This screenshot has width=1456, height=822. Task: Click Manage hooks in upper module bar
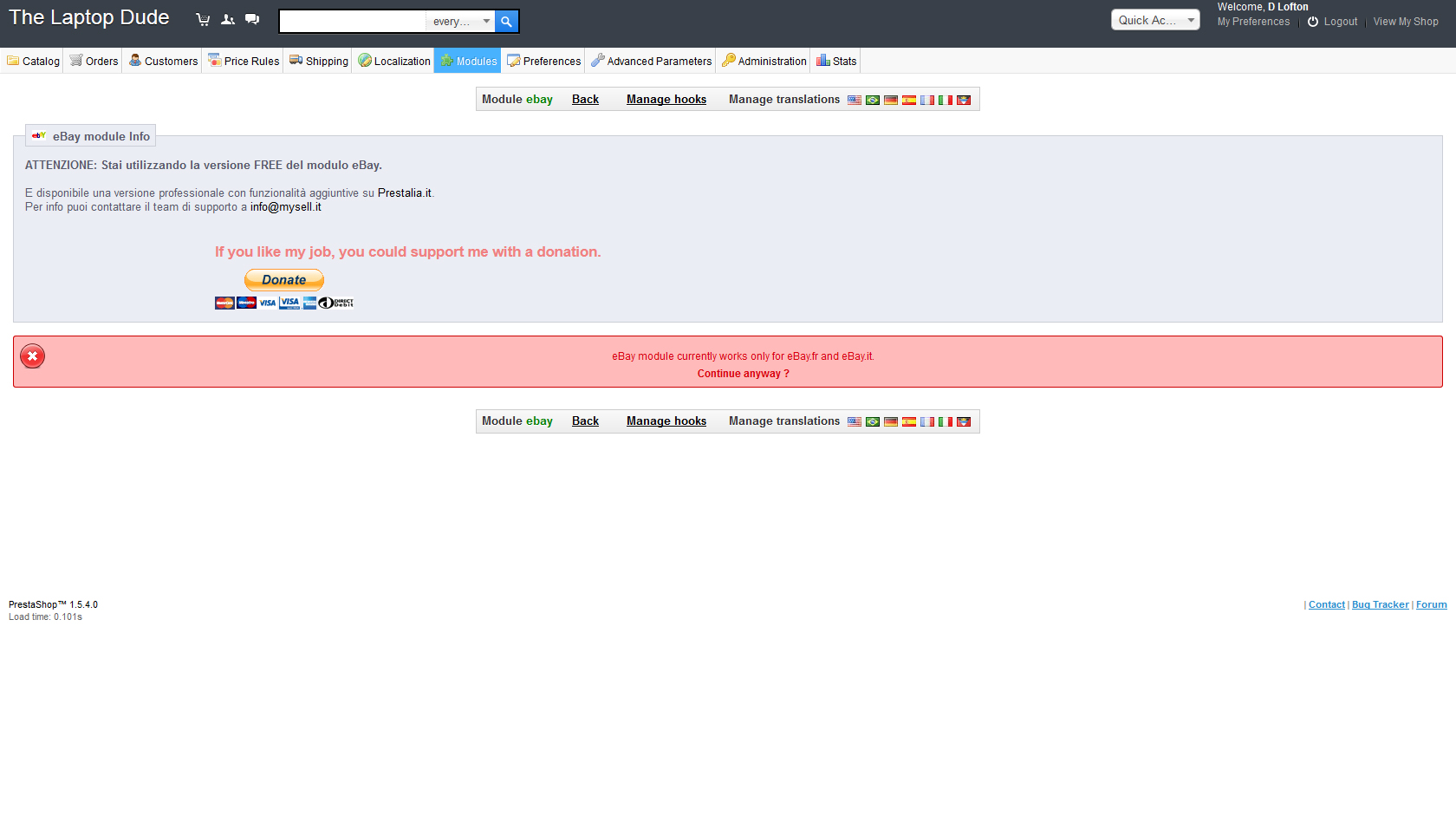click(x=666, y=100)
